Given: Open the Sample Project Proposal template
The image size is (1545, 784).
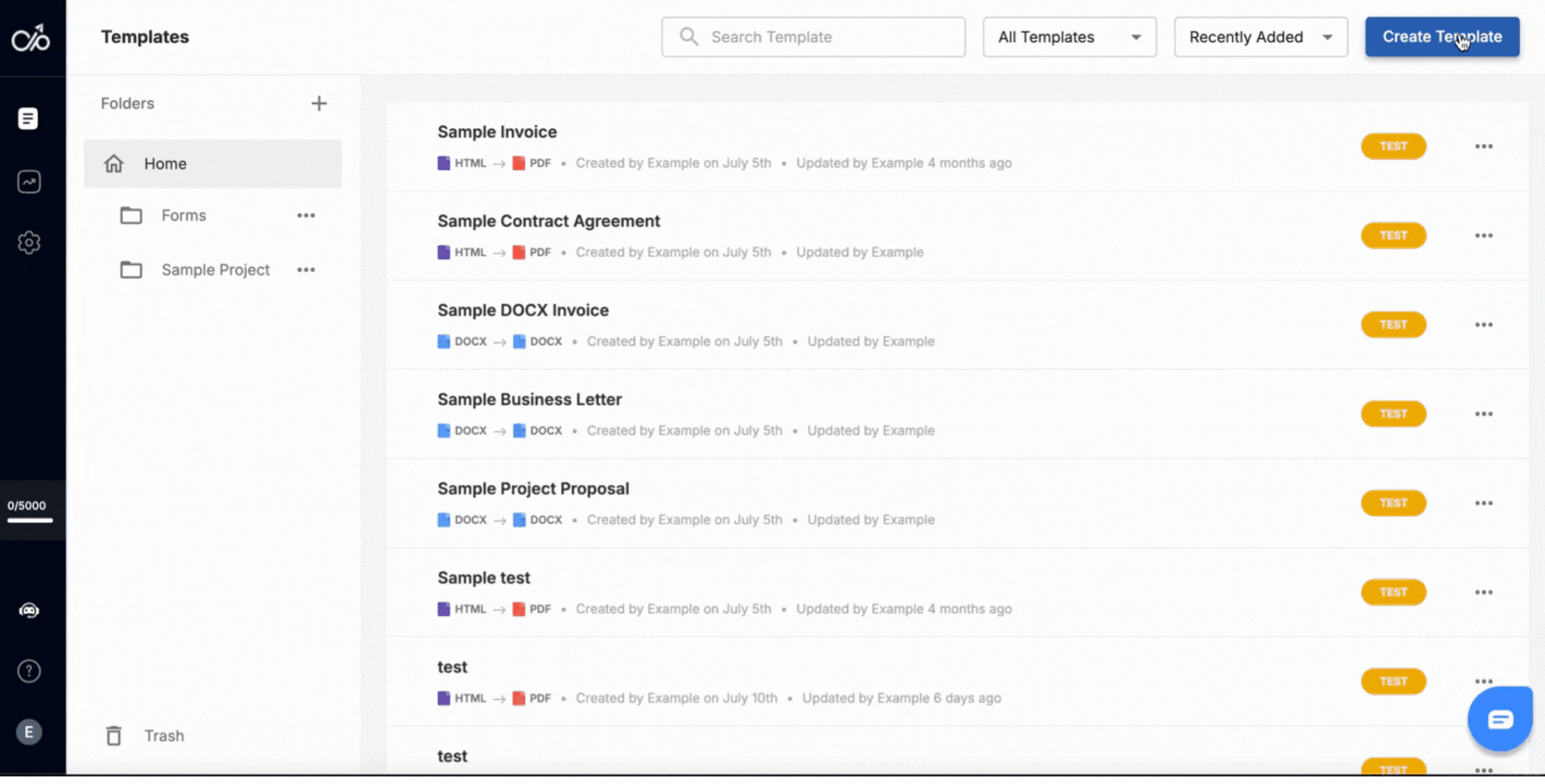Looking at the screenshot, I should click(x=533, y=489).
